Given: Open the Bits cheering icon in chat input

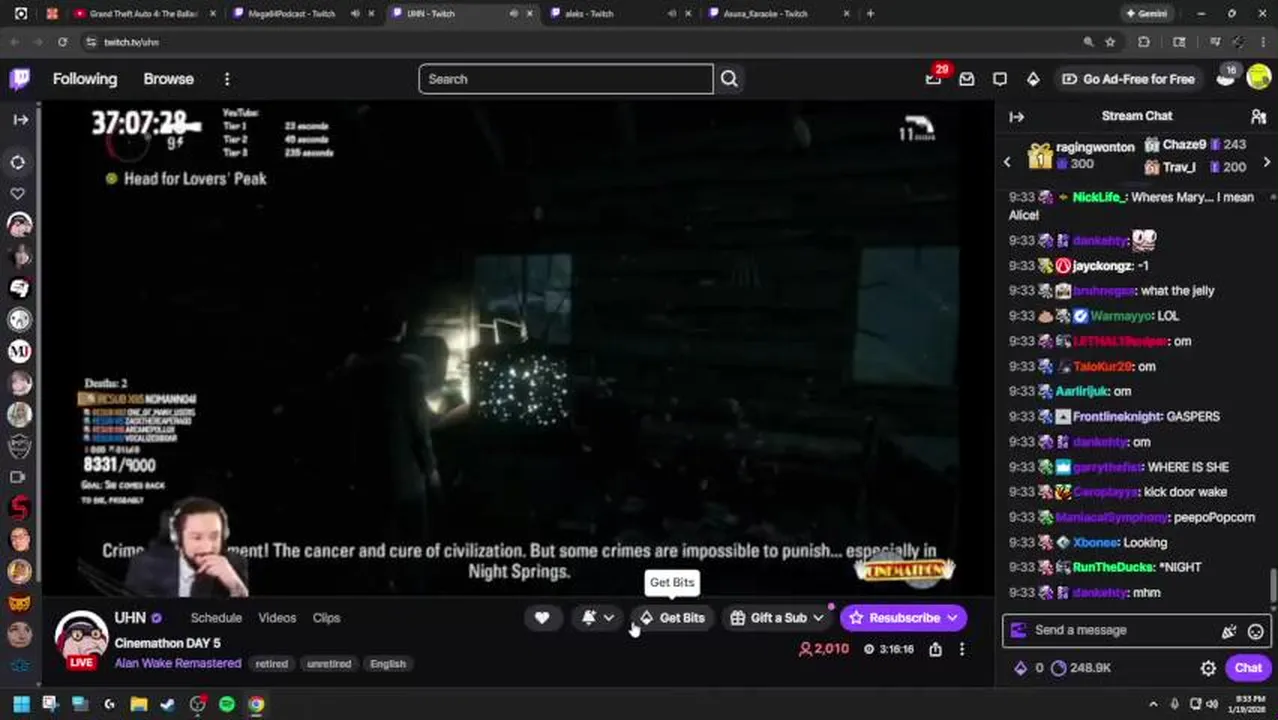Looking at the screenshot, I should coord(1228,631).
